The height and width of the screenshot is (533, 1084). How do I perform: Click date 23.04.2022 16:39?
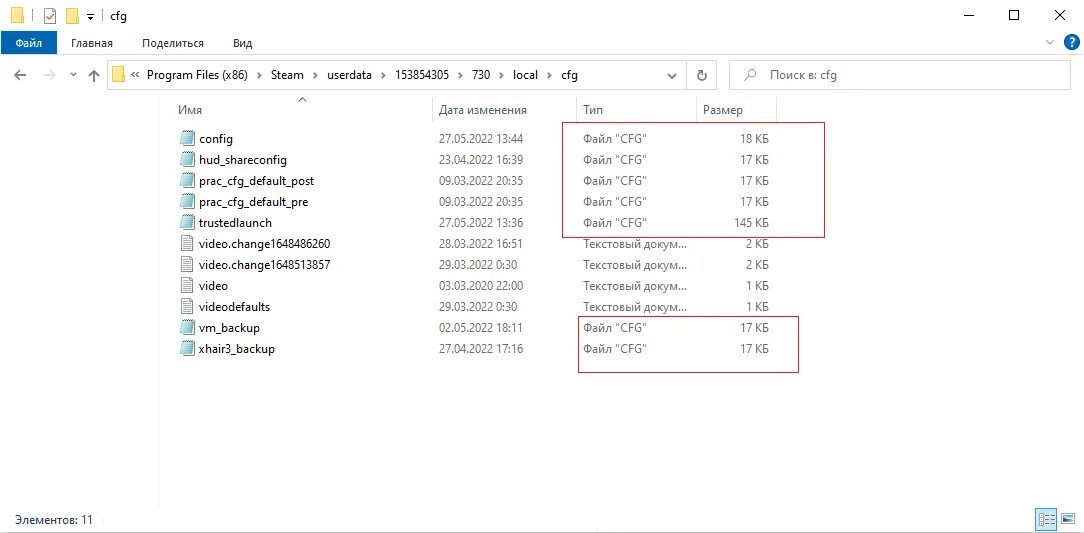(x=481, y=160)
